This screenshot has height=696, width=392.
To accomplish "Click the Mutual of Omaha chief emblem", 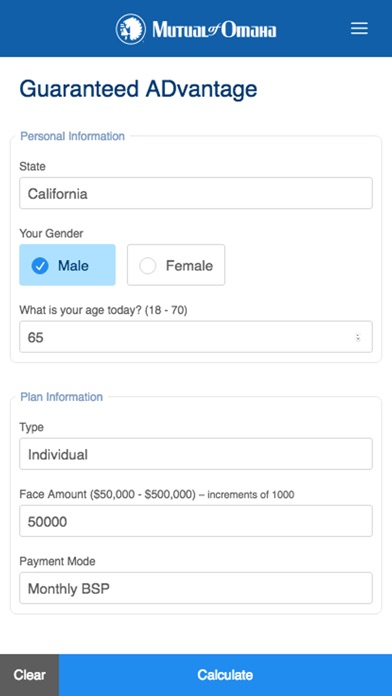I will pyautogui.click(x=131, y=29).
